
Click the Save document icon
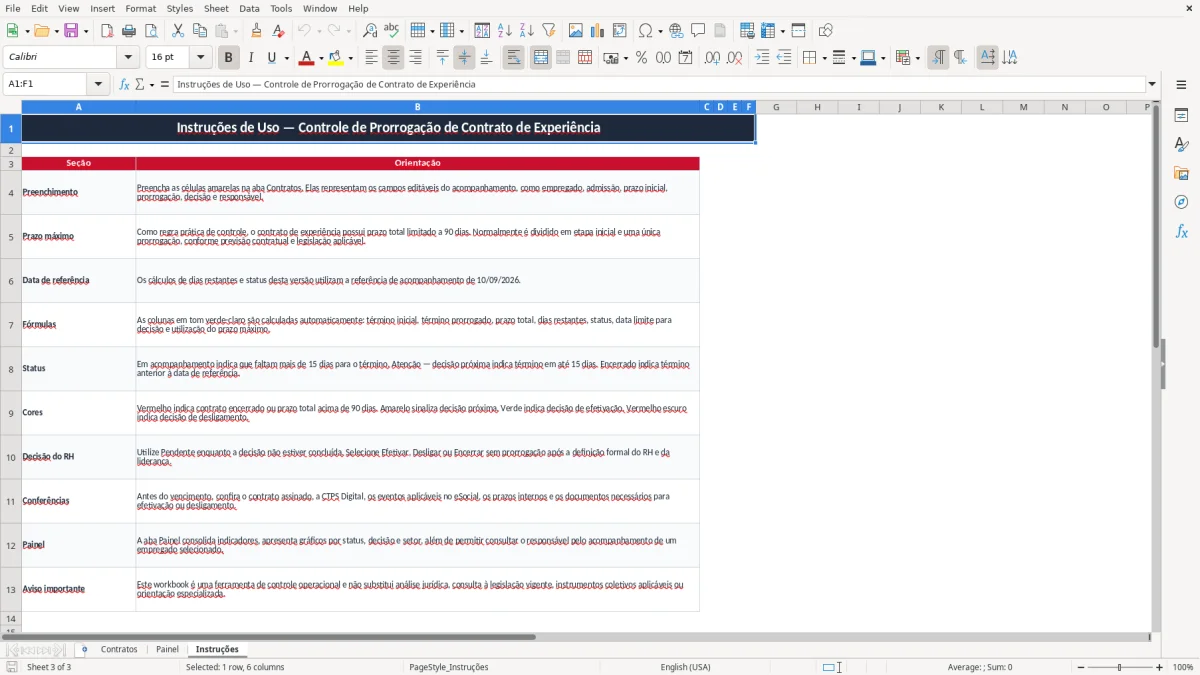coord(71,31)
